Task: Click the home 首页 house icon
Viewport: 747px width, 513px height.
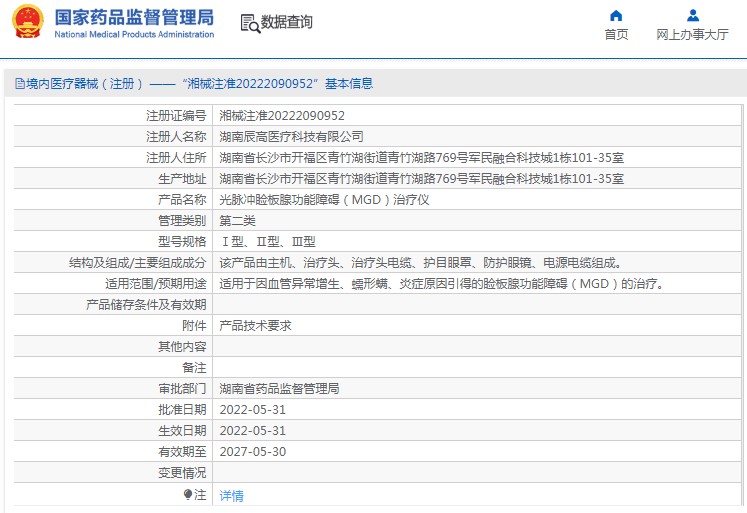Action: 616,16
